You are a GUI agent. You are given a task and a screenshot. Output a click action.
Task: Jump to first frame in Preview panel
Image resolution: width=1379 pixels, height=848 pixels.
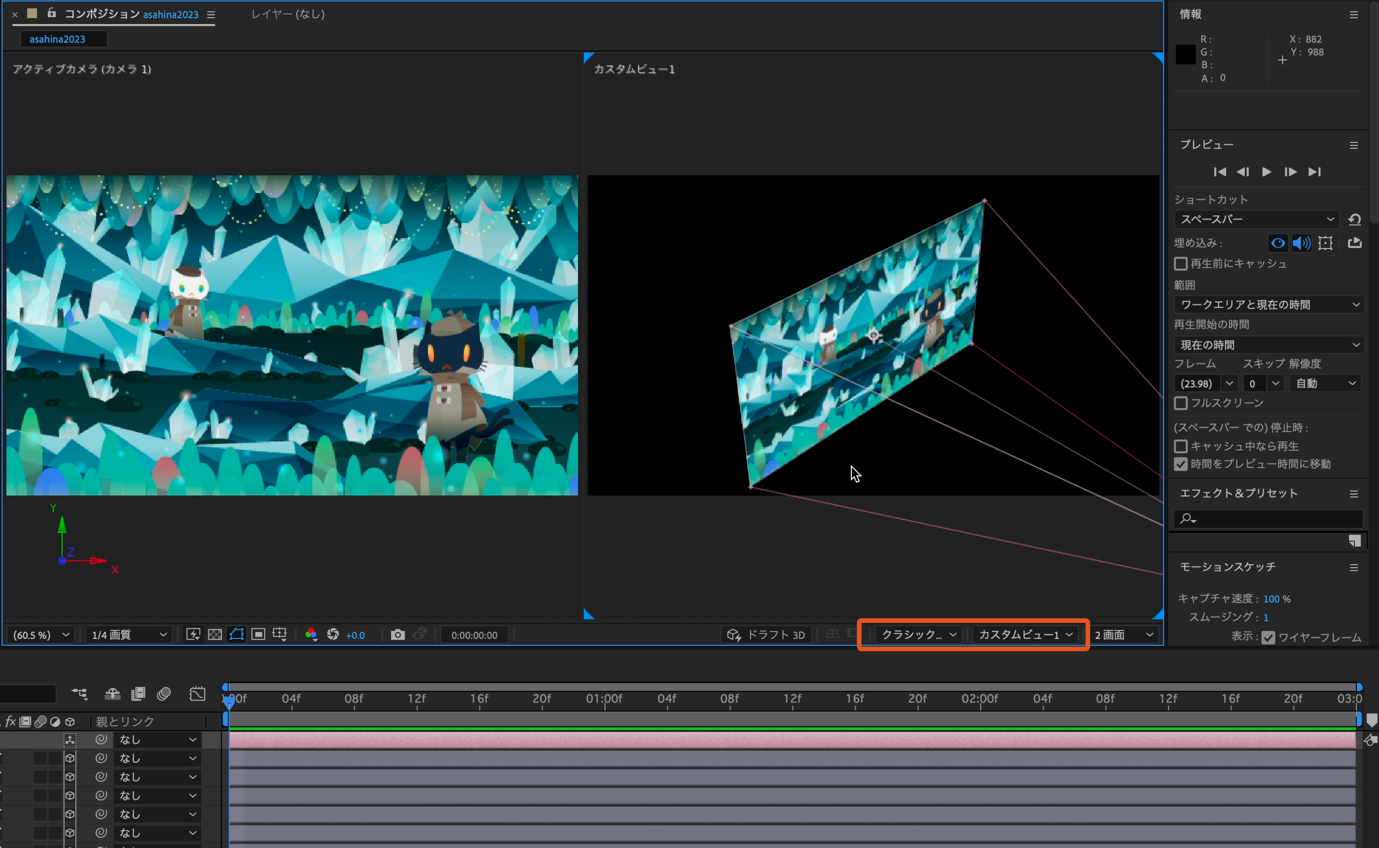[1219, 172]
